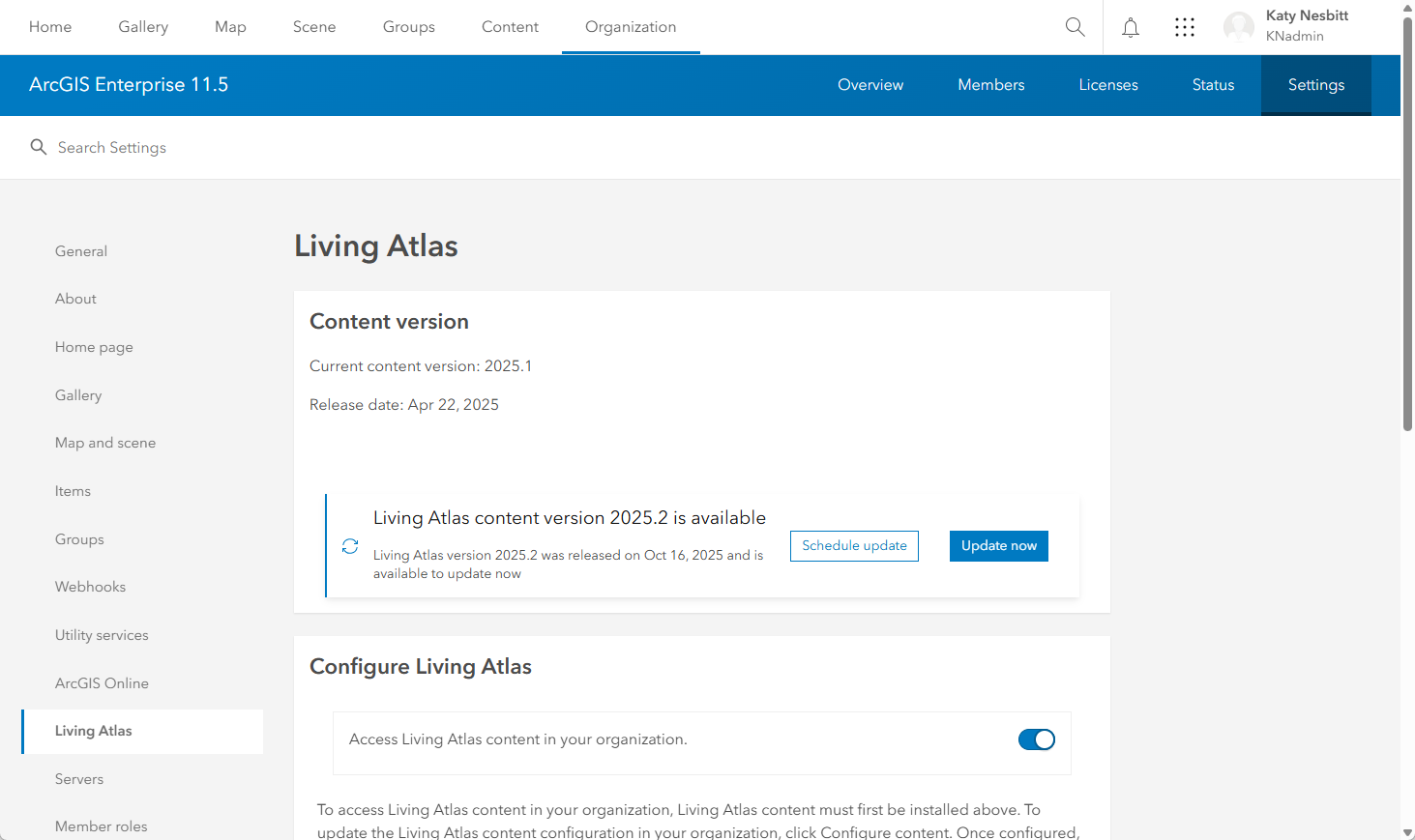Screen dimensions: 1415x840
Task: Schedule the Living Atlas content update
Action: click(854, 546)
